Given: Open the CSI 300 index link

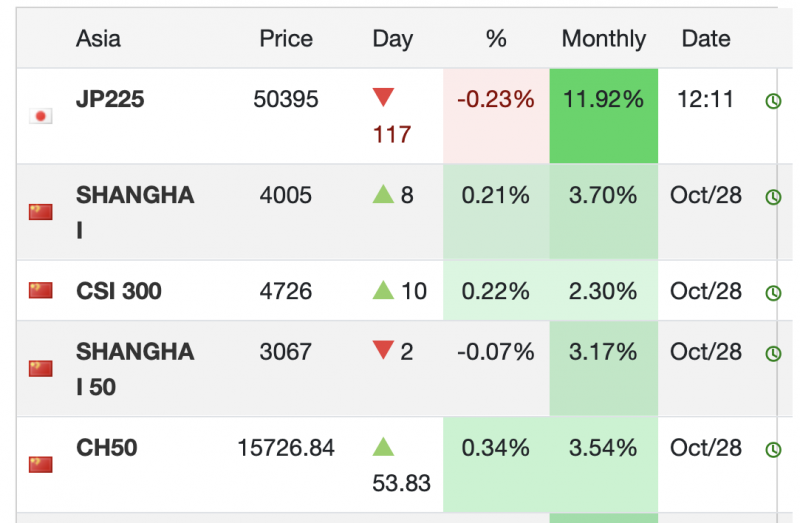Looking at the screenshot, I should coord(119,291).
